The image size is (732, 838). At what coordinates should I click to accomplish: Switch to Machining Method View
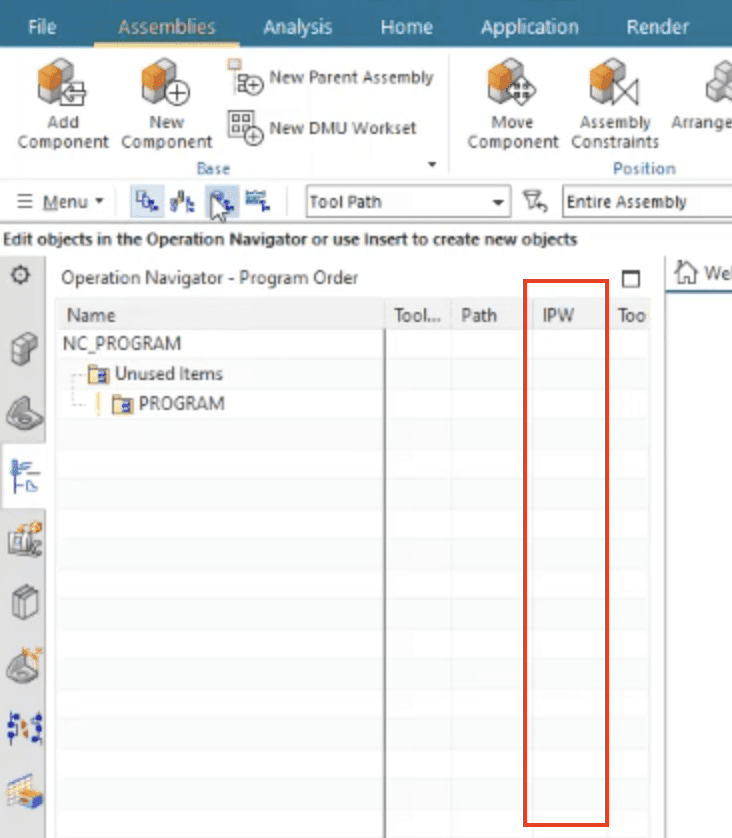coord(258,201)
